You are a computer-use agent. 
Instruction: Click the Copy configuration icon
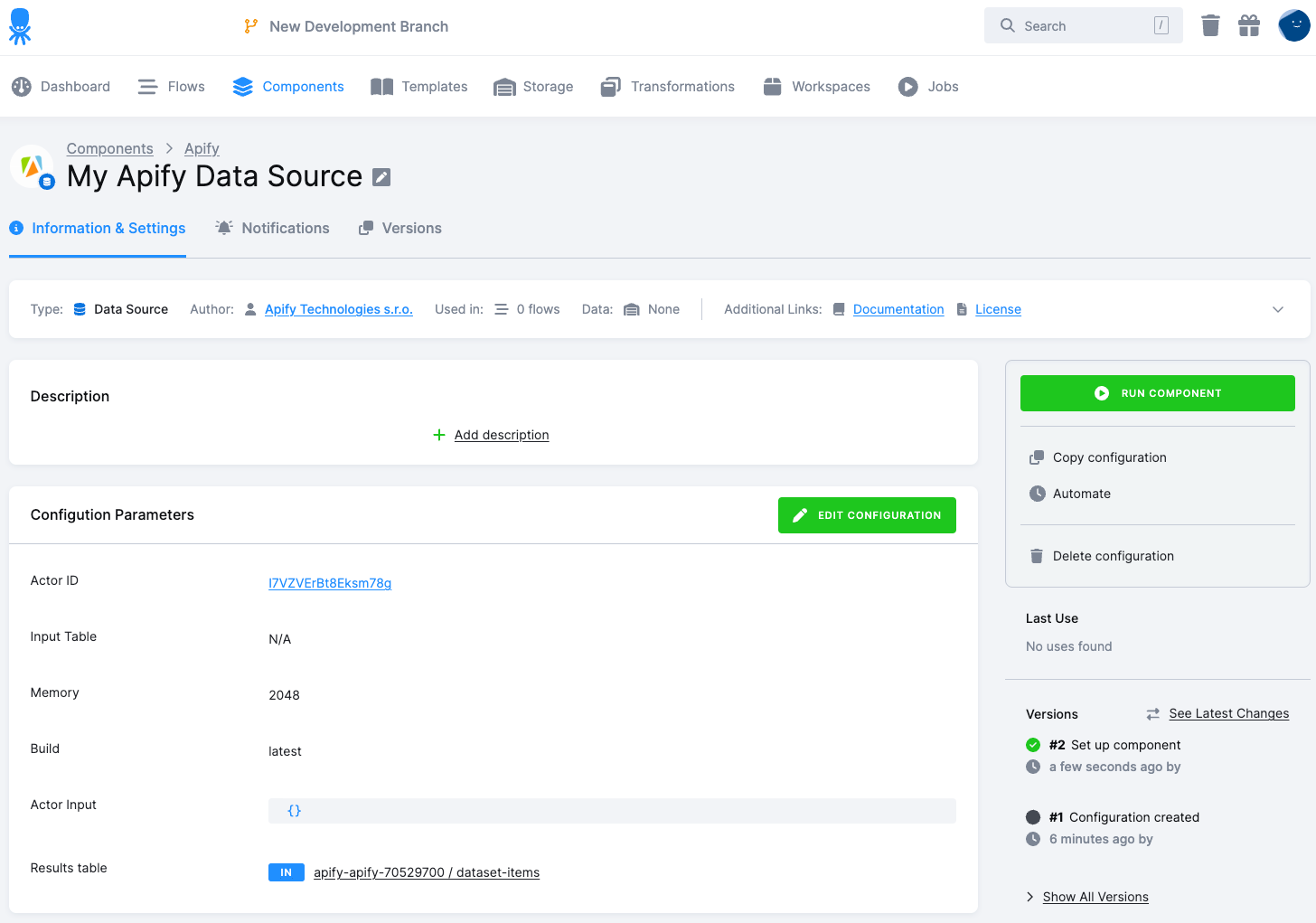[x=1035, y=457]
